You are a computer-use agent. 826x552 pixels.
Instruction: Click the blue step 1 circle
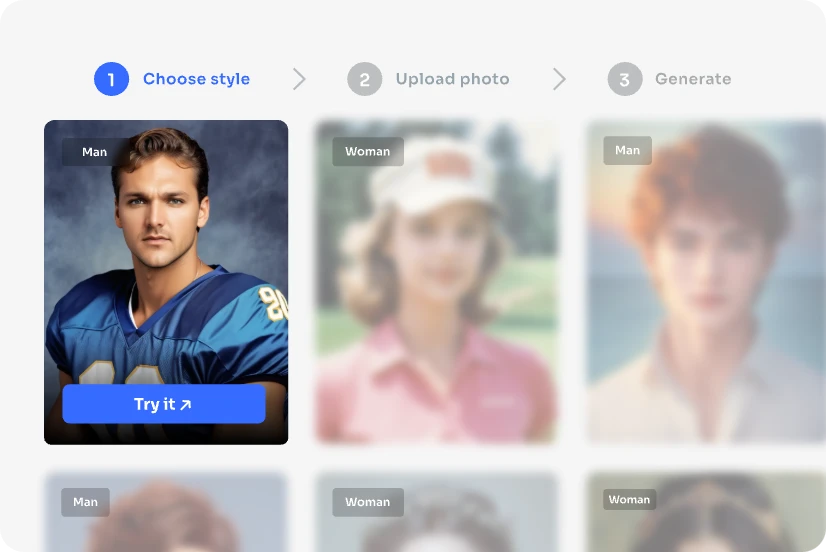click(111, 79)
